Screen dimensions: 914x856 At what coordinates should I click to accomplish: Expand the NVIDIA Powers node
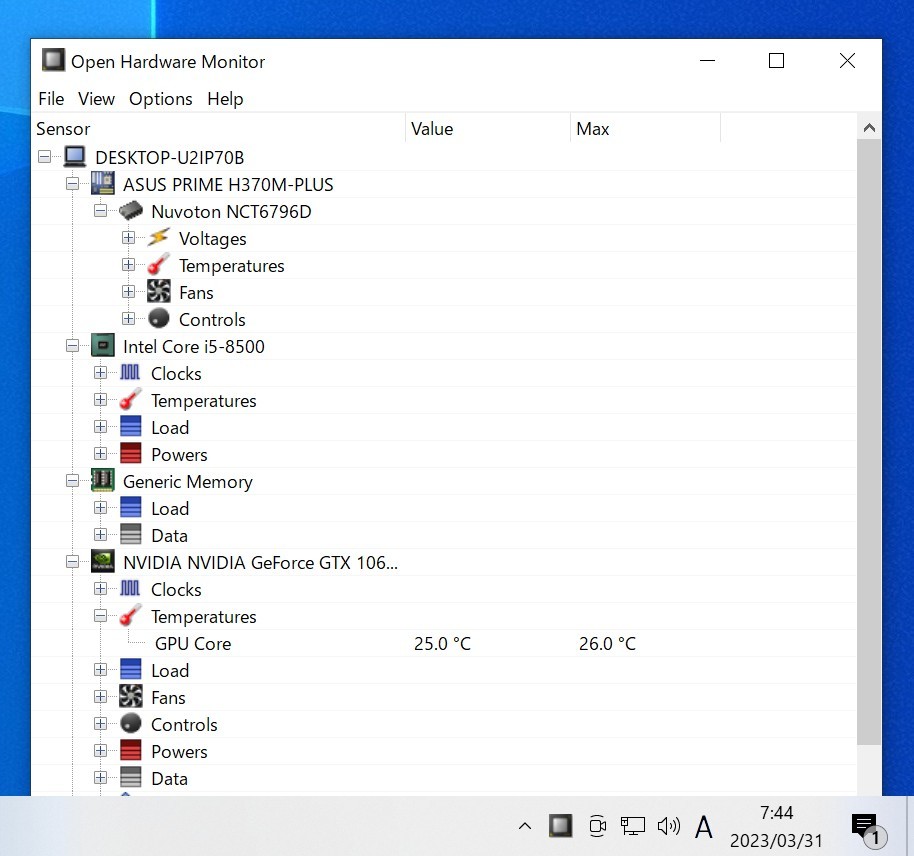pos(100,750)
